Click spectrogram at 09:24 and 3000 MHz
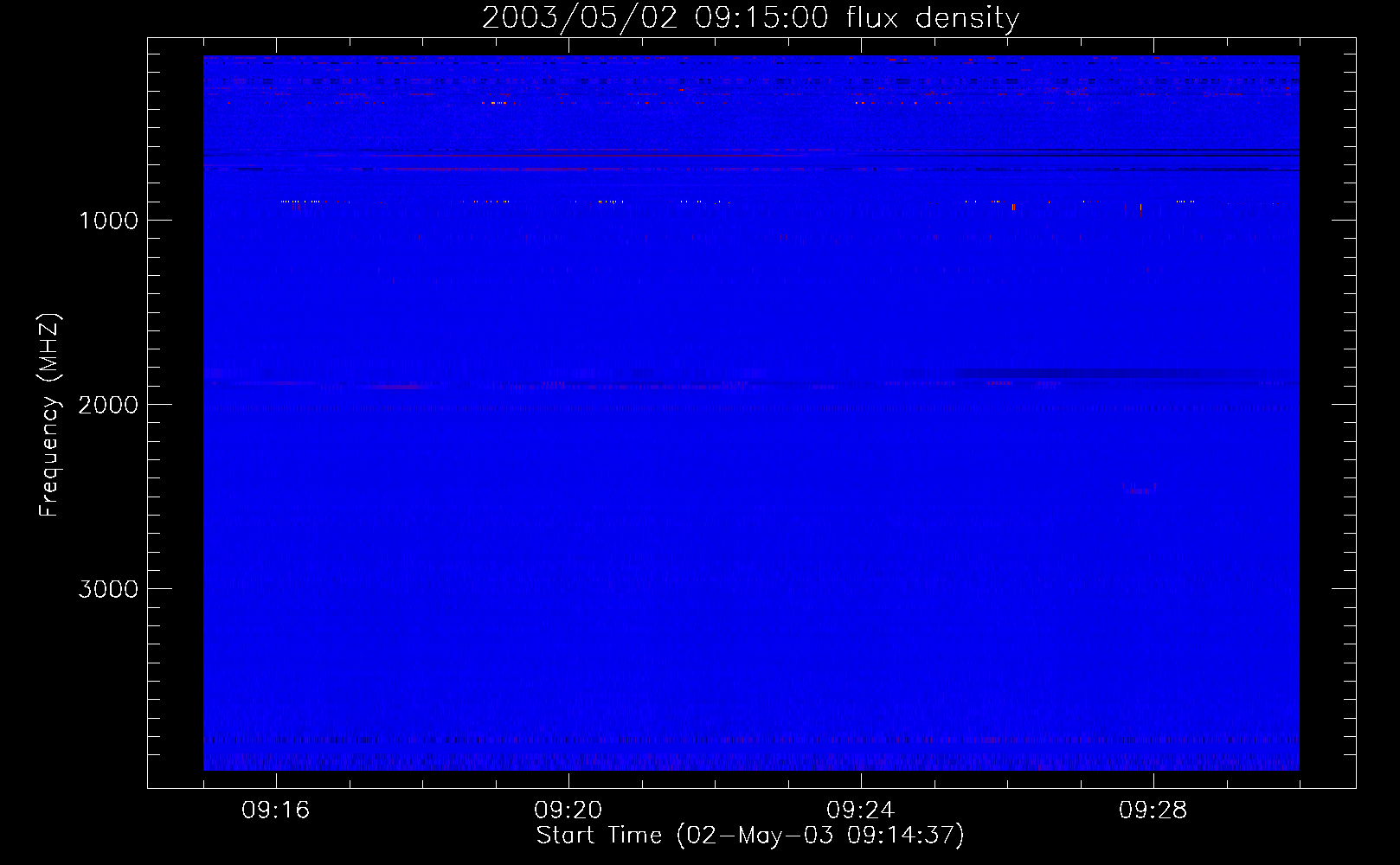The width and height of the screenshot is (1400, 865). (861, 588)
